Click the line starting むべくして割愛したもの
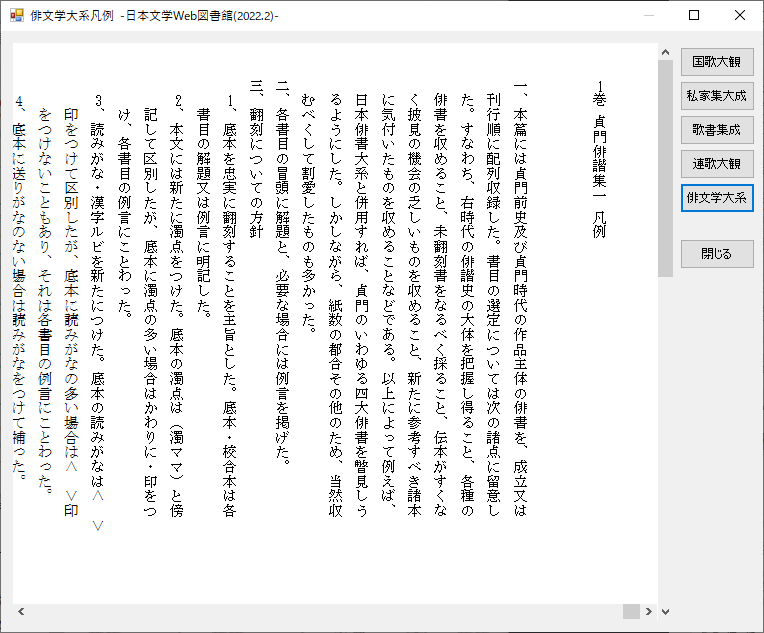This screenshot has height=633, width=764. point(309,213)
